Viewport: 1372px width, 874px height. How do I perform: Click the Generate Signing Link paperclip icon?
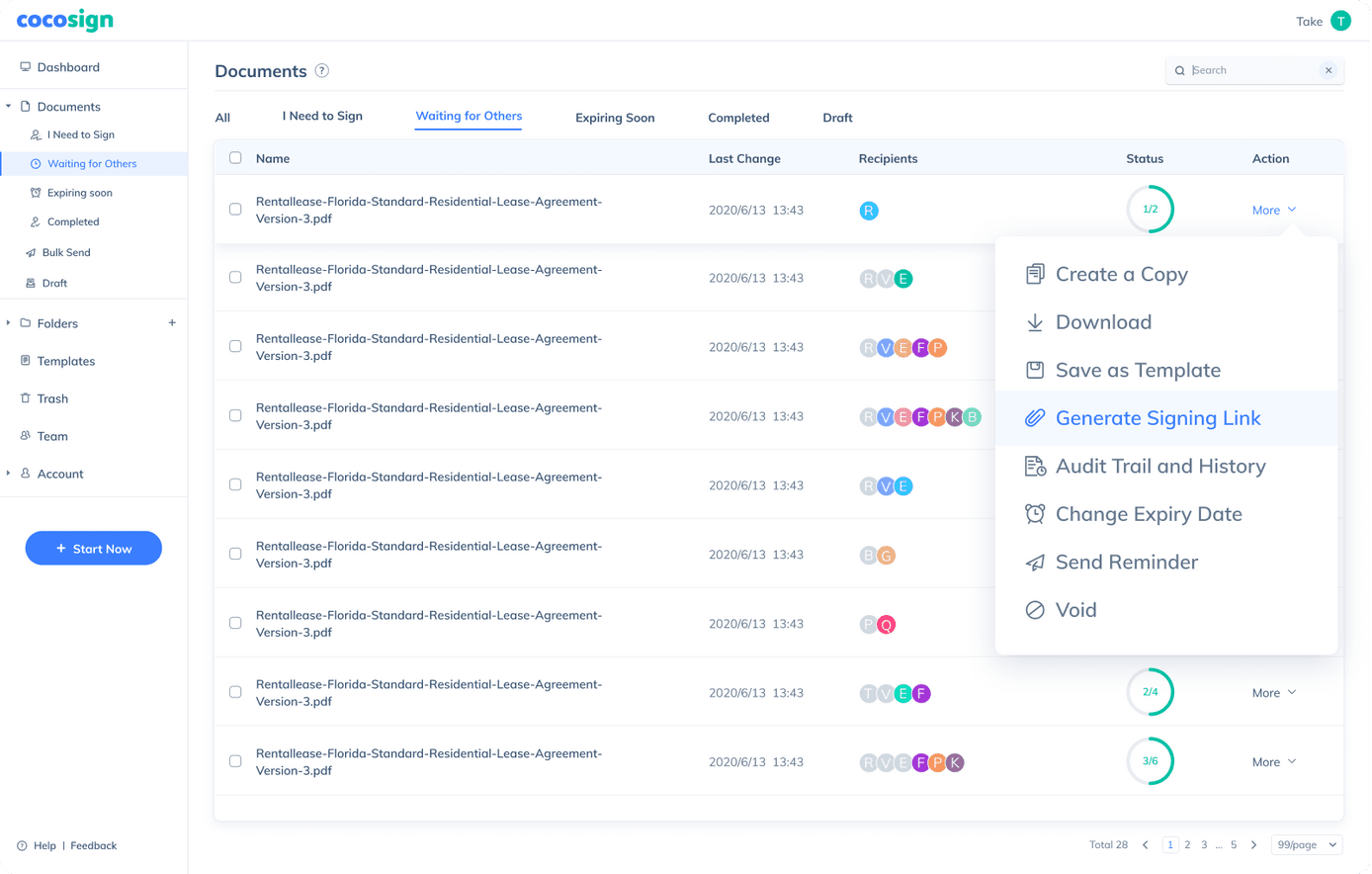coord(1035,418)
